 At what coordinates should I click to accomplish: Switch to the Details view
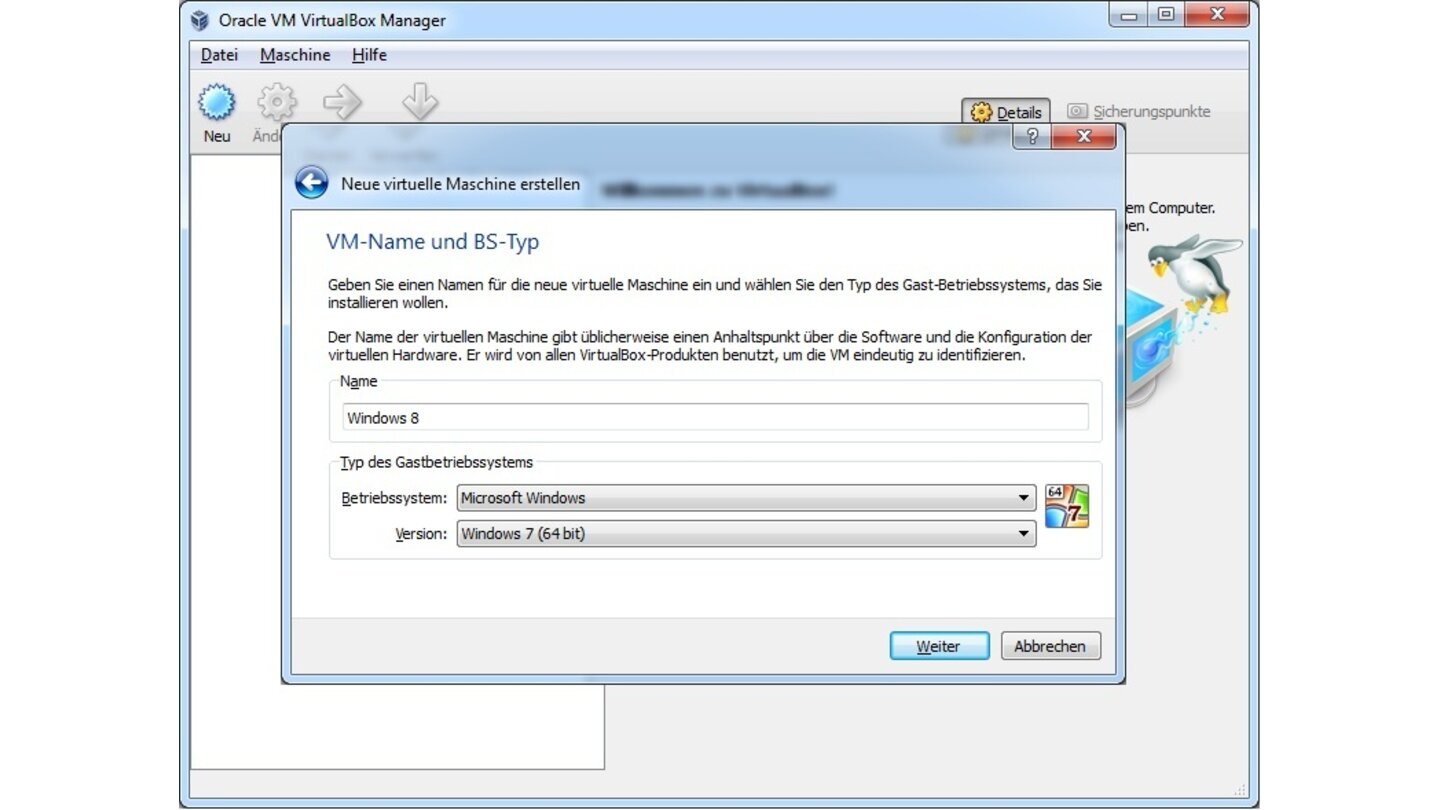pyautogui.click(x=1006, y=112)
